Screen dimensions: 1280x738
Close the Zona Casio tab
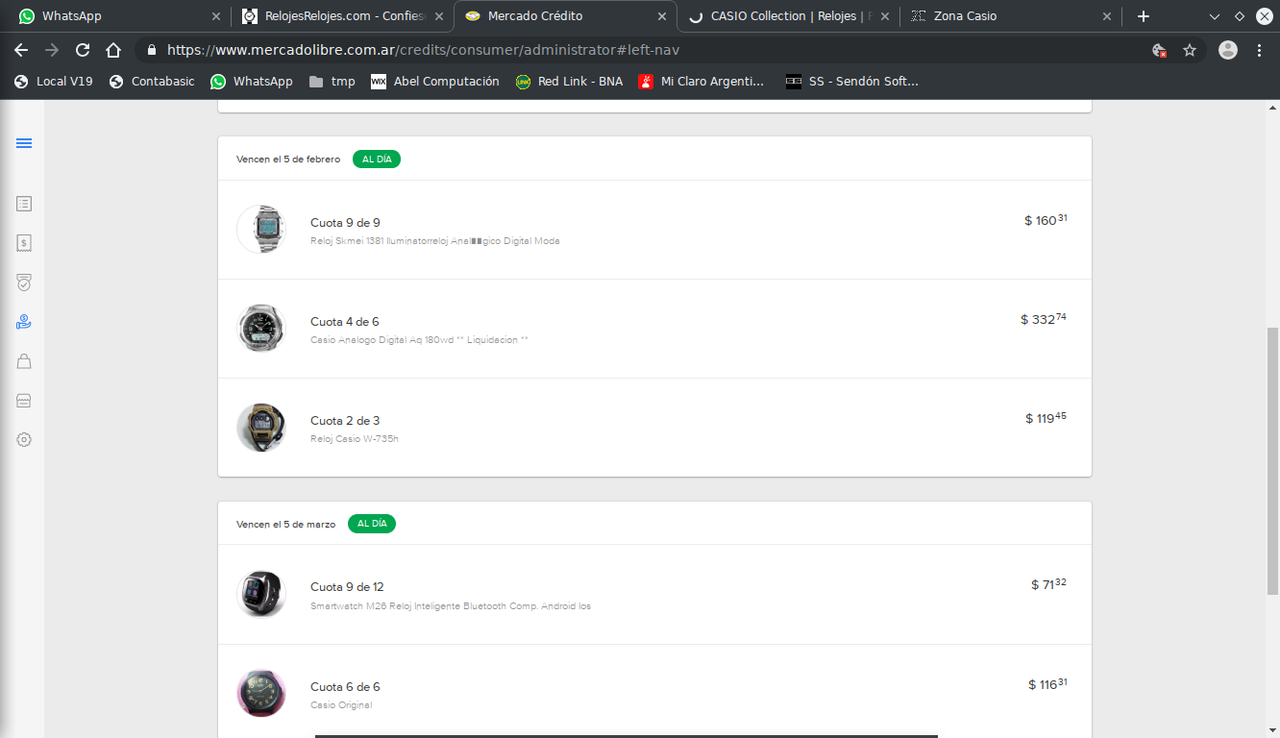click(1106, 16)
